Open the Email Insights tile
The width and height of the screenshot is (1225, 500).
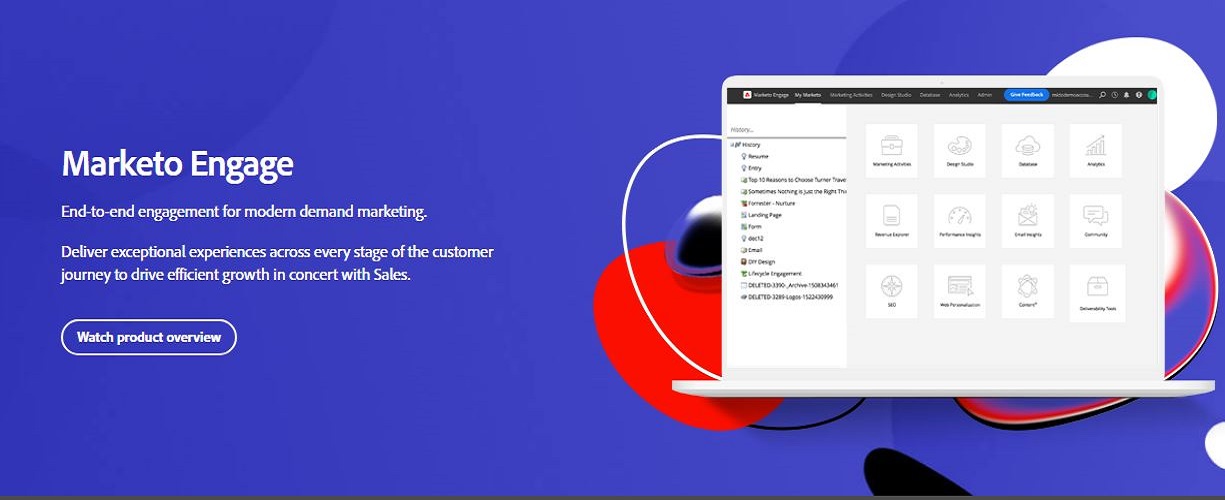coord(1027,221)
